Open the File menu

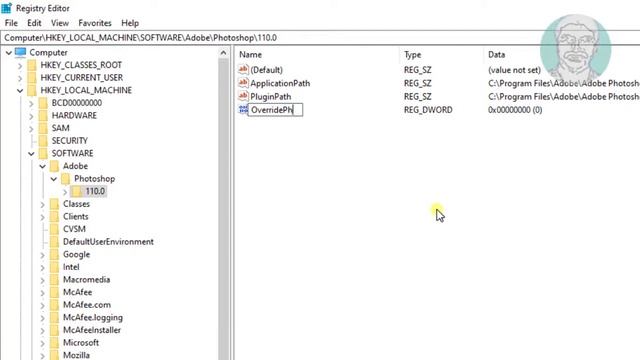point(11,23)
